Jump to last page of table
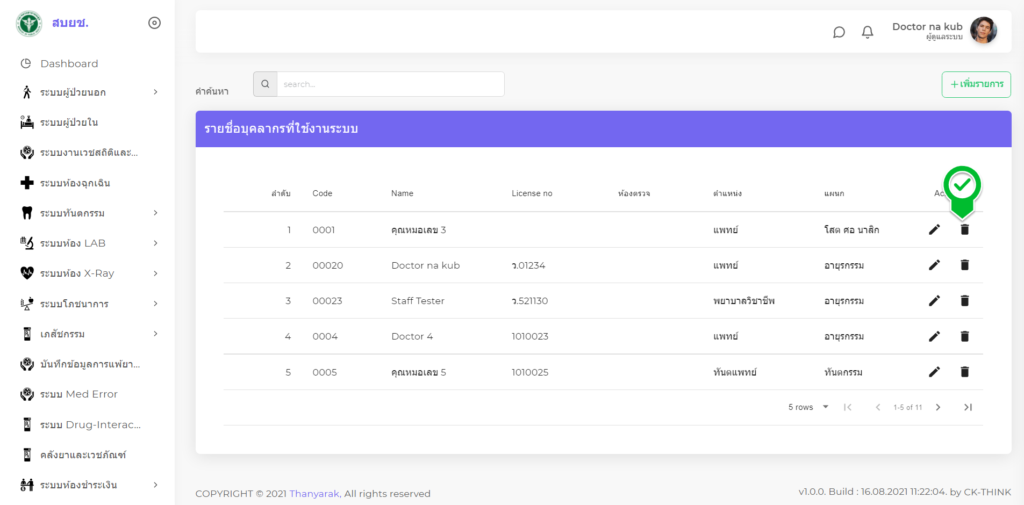 click(x=967, y=407)
